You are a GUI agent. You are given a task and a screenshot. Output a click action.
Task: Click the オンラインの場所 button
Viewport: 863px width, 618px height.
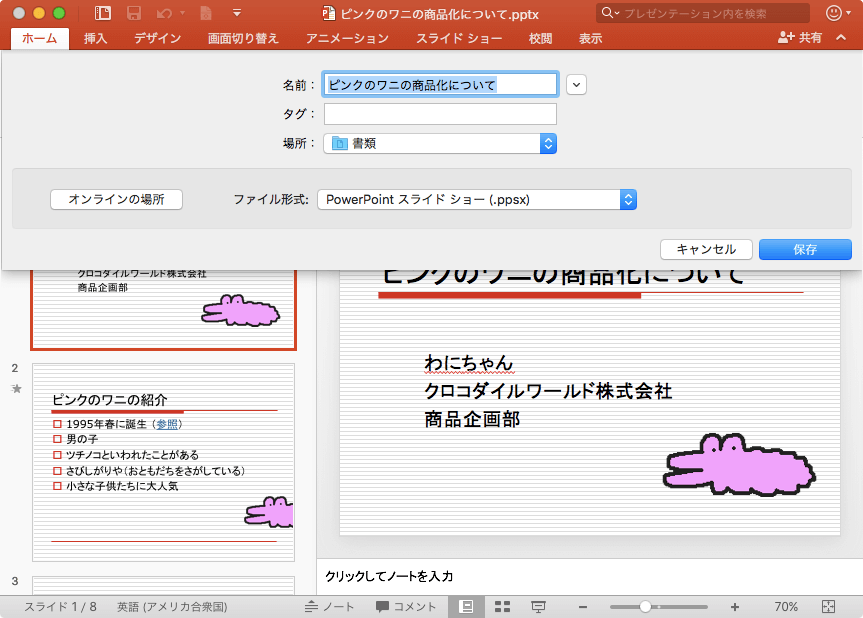[x=116, y=199]
